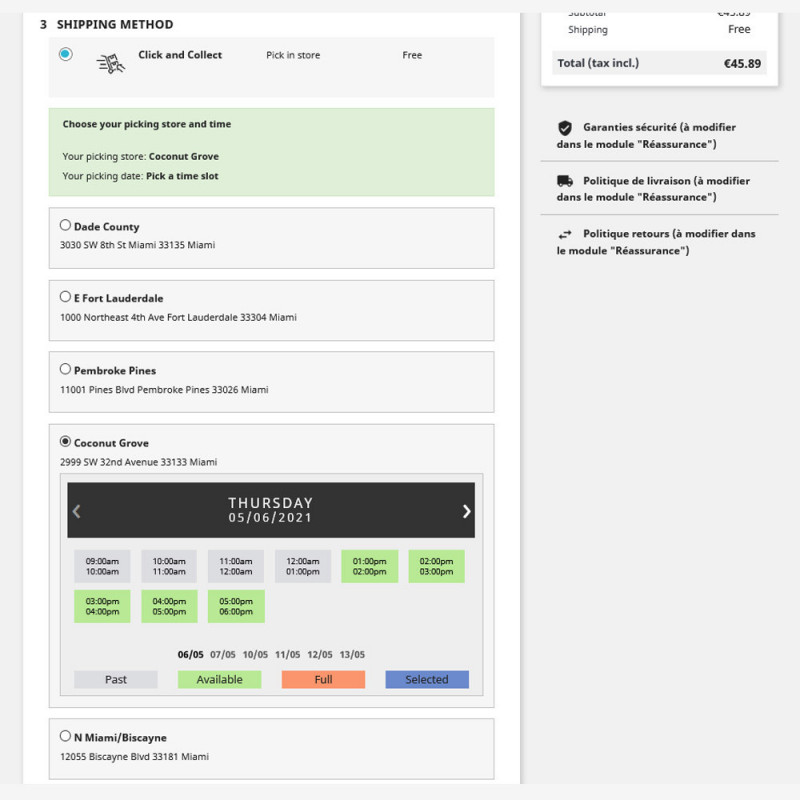Click the Shipping label in order summary

point(588,30)
